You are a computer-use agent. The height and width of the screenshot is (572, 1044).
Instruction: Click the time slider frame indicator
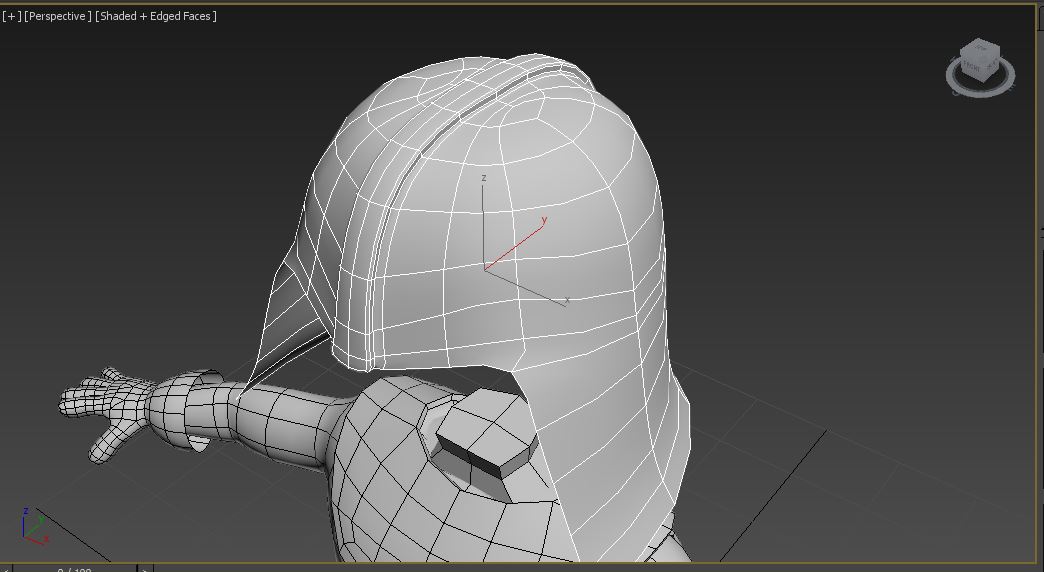point(75,568)
